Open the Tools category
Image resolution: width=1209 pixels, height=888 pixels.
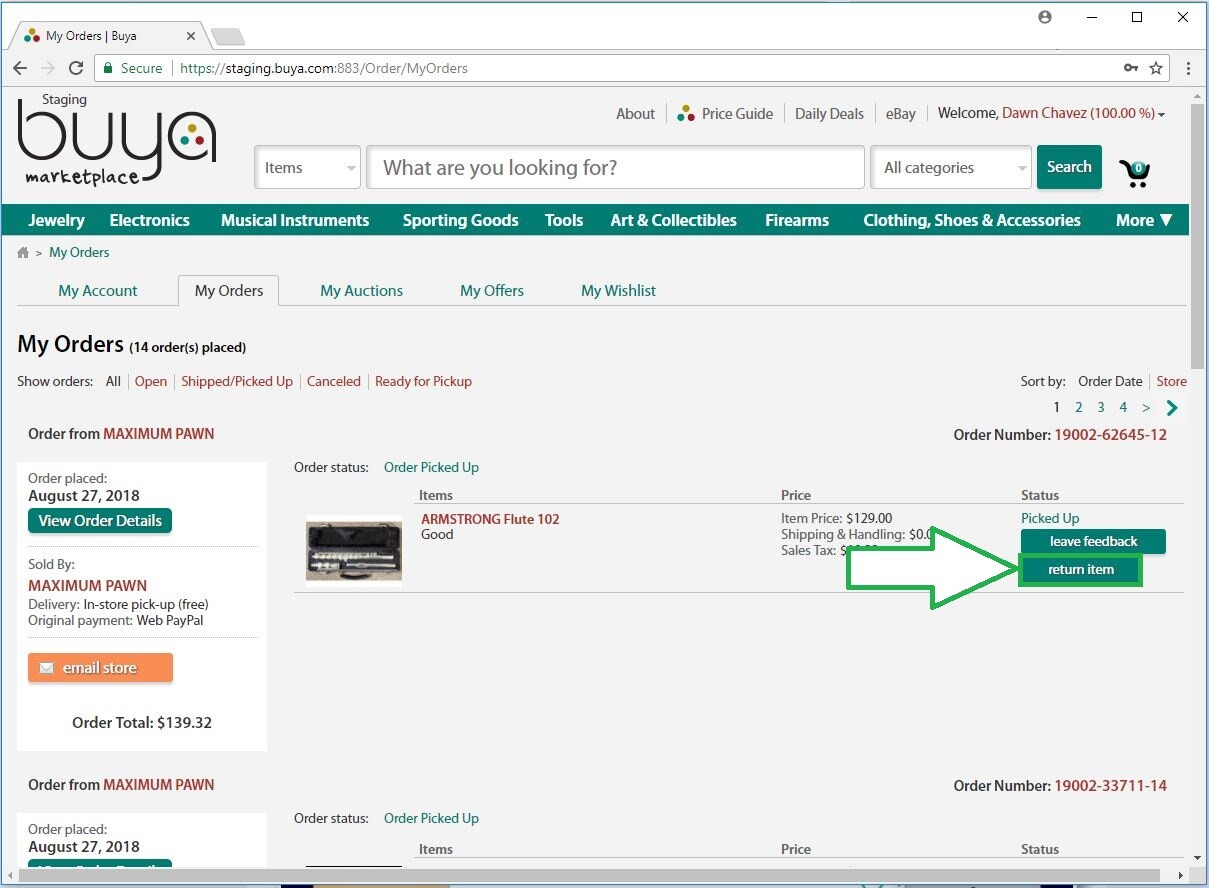click(564, 220)
